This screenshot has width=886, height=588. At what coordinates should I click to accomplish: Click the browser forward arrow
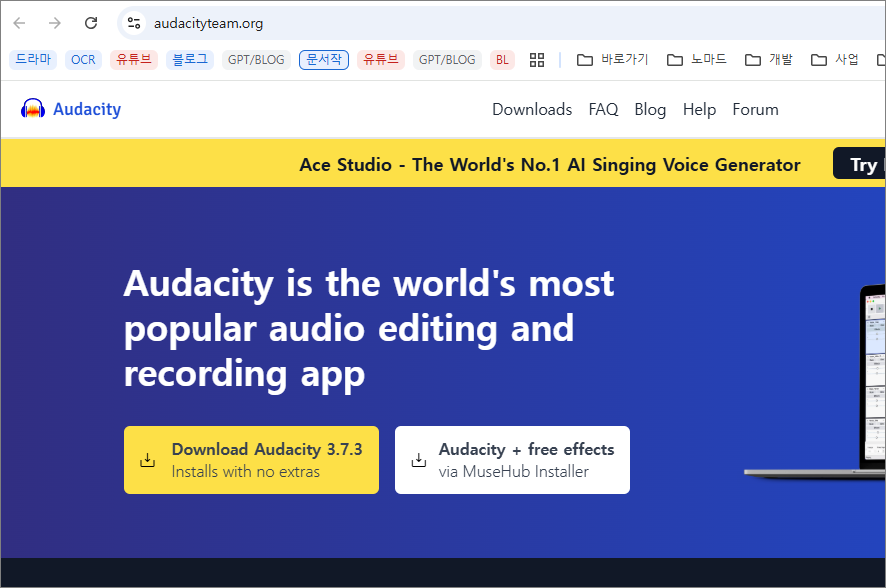tap(55, 23)
